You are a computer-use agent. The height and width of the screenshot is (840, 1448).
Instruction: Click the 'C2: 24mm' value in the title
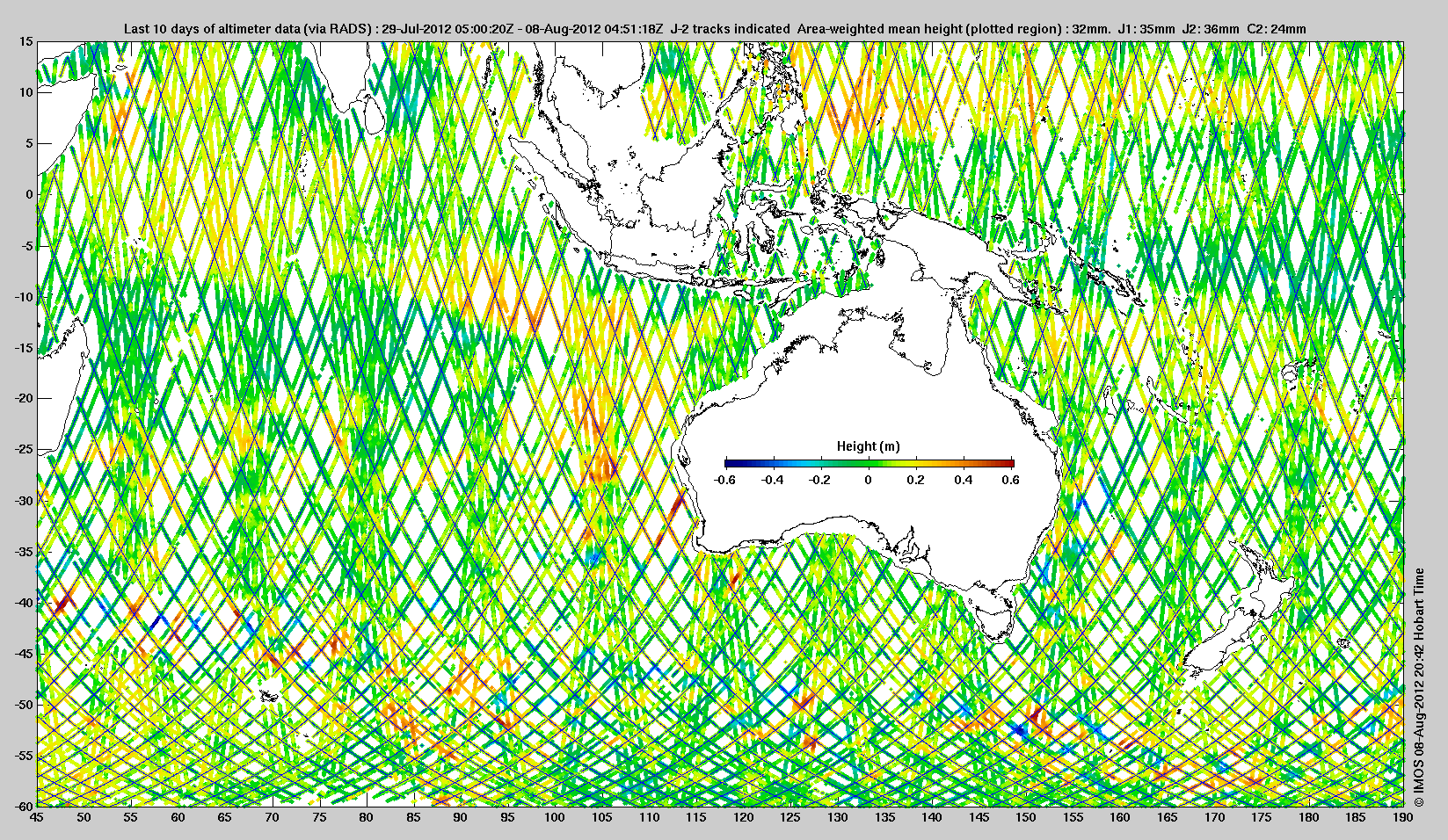pyautogui.click(x=1277, y=29)
